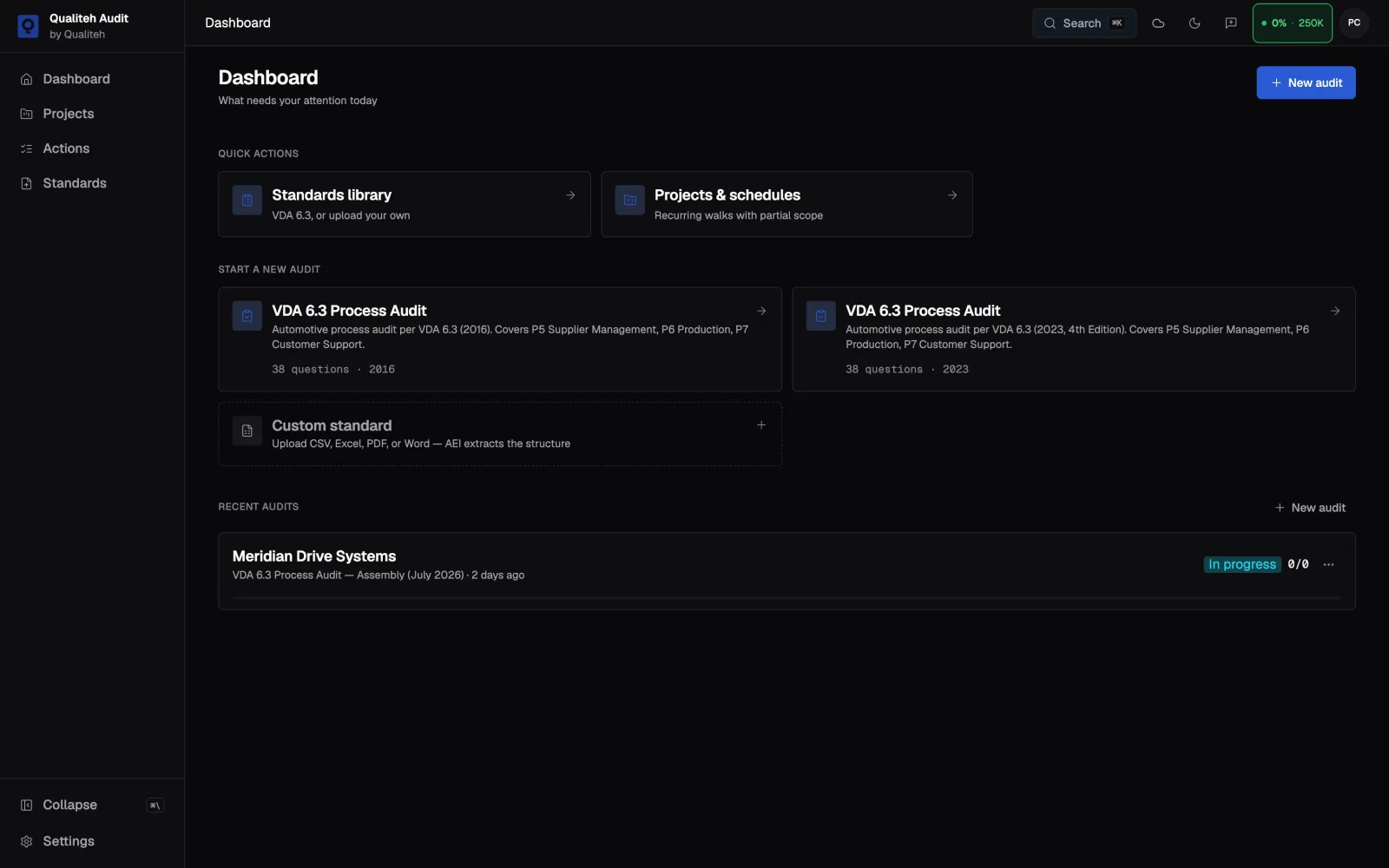The width and height of the screenshot is (1389, 868).
Task: Click the arrow on Projects & schedules card
Action: click(952, 195)
